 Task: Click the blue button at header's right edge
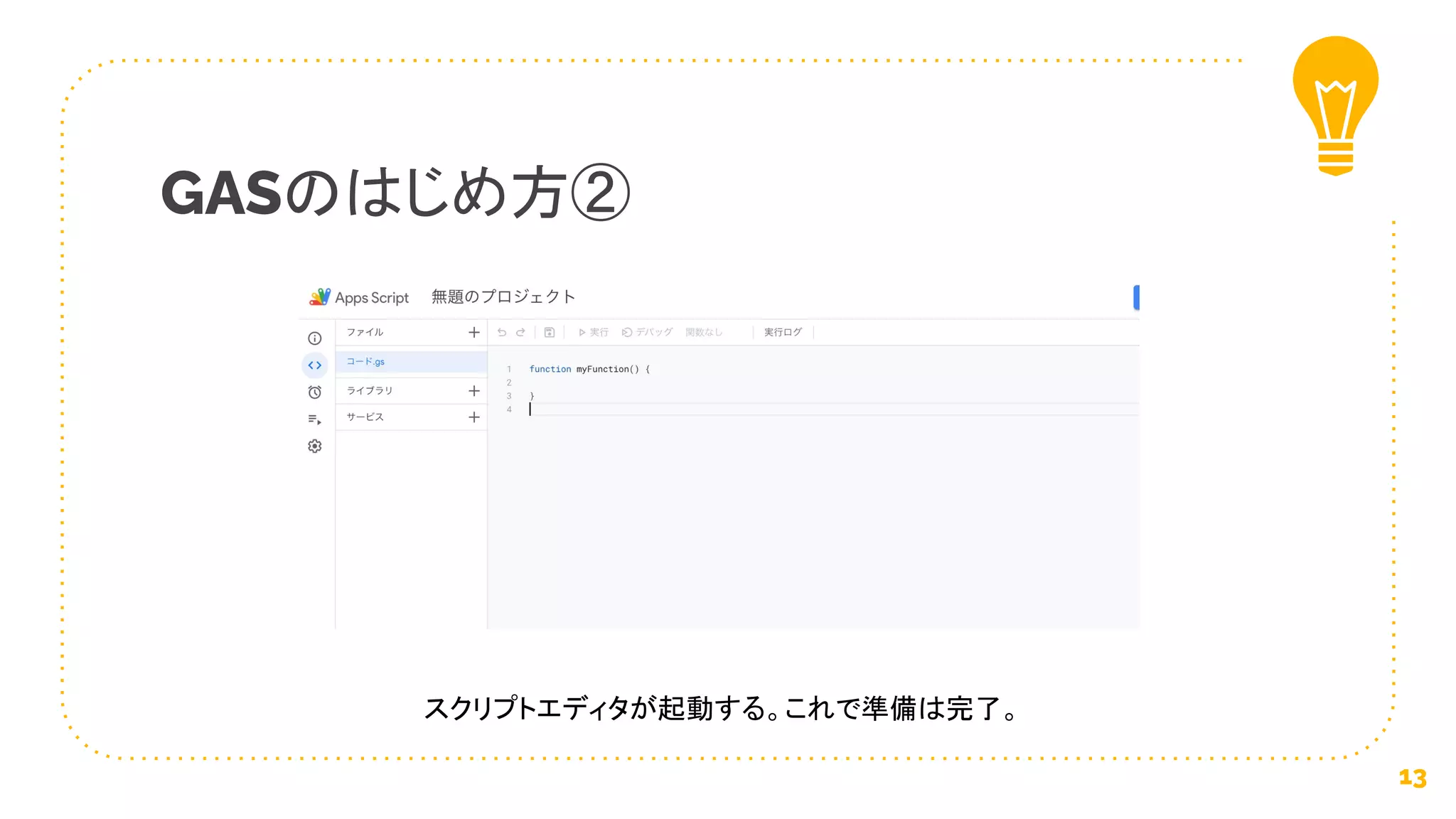point(1136,297)
